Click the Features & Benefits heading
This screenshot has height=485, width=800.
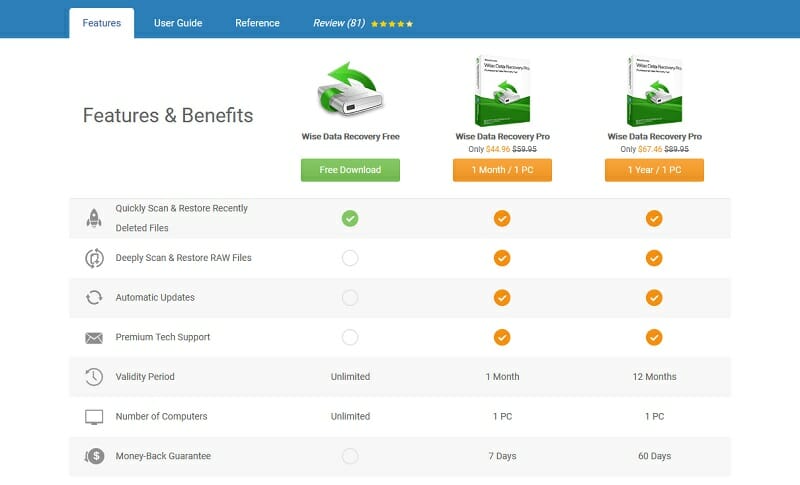pos(168,115)
